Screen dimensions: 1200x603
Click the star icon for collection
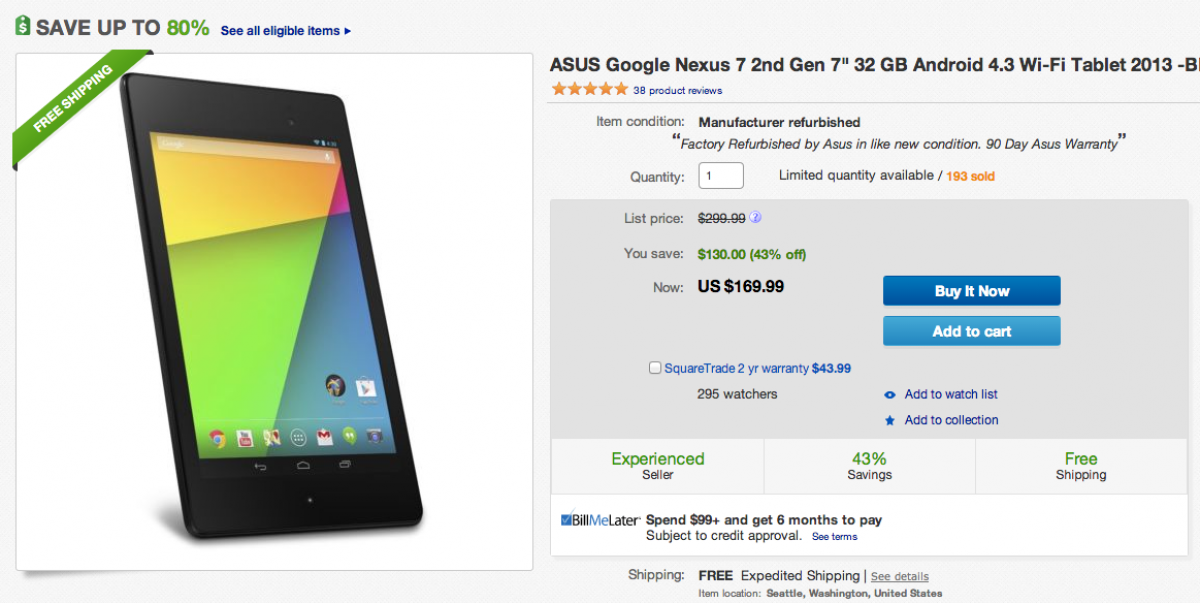tap(890, 421)
